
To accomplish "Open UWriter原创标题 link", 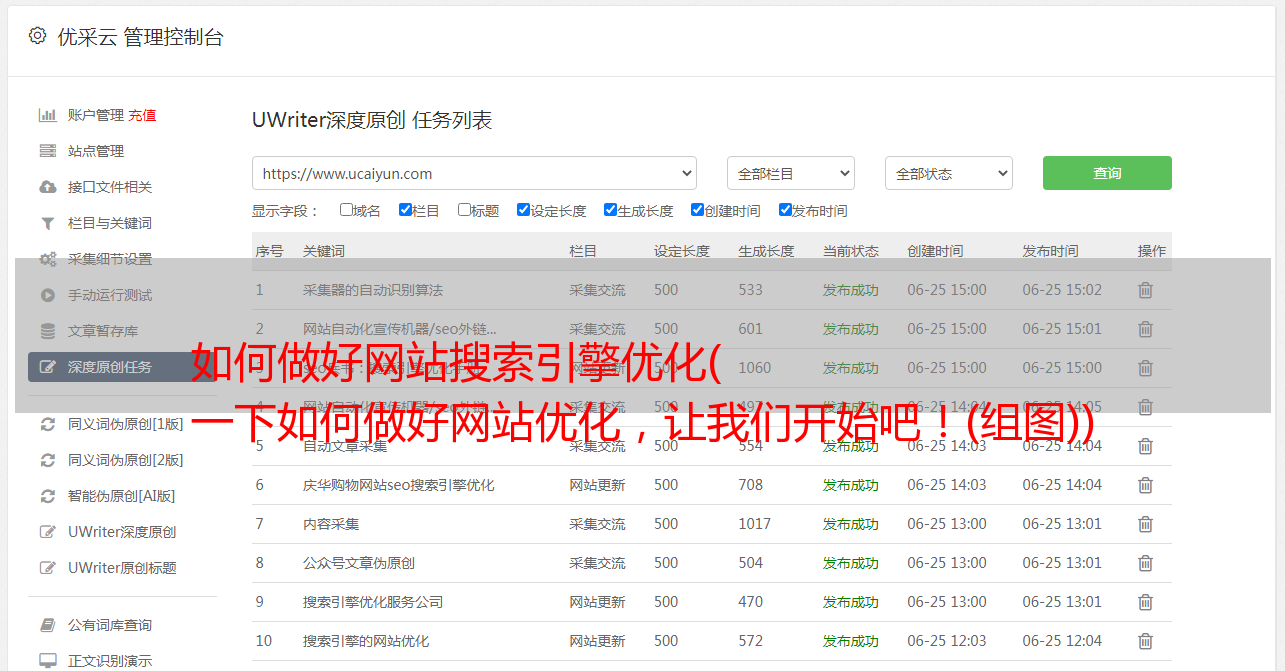I will [122, 568].
